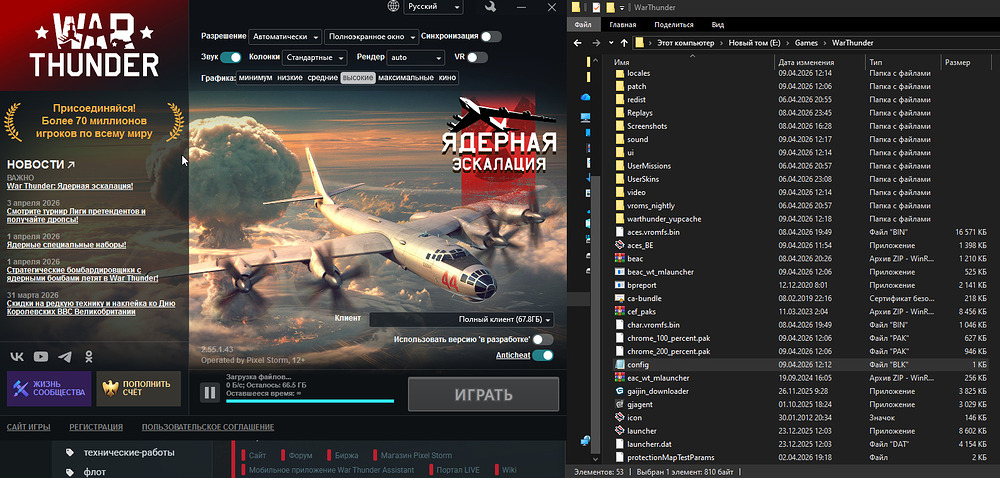Screen dimensions: 1000x478
Task: Click the Telegram social icon
Action: [x=65, y=356]
